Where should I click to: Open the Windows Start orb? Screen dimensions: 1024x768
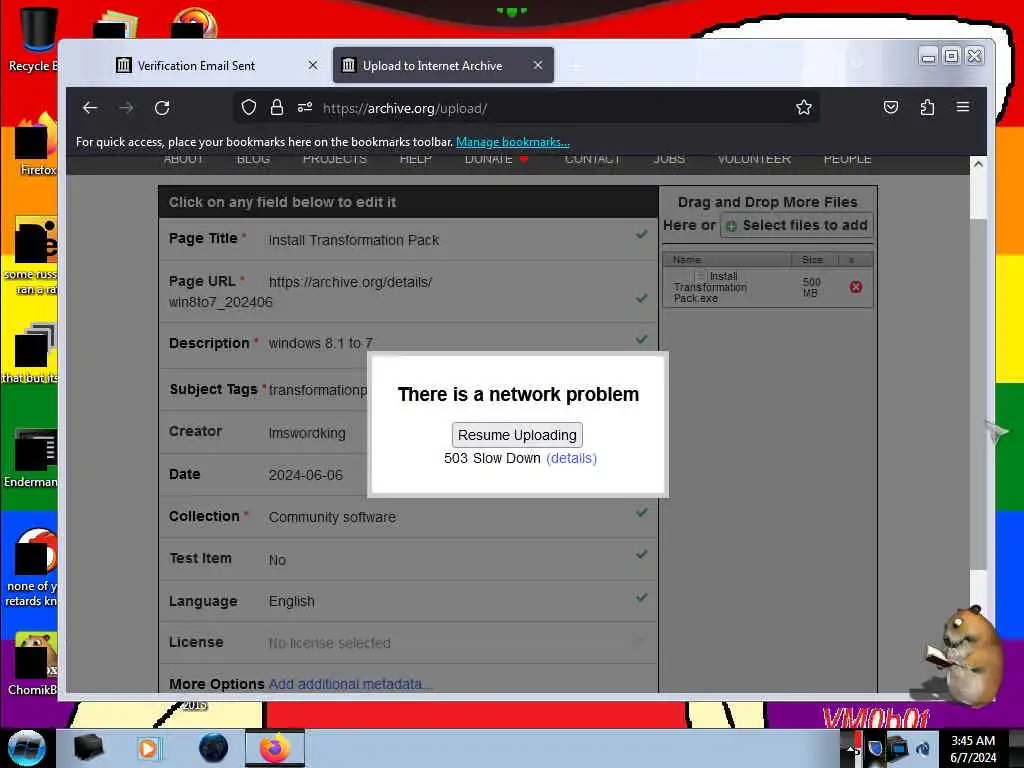point(26,748)
